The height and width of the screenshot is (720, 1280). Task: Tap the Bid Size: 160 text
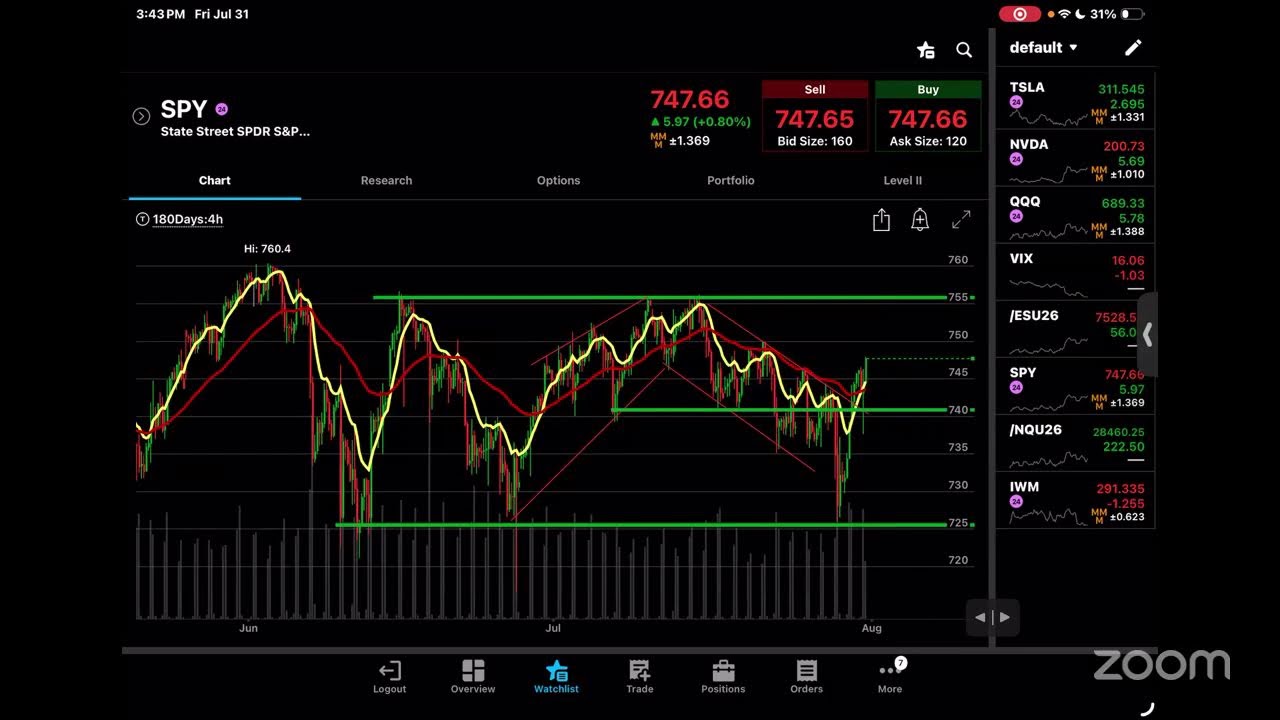815,142
